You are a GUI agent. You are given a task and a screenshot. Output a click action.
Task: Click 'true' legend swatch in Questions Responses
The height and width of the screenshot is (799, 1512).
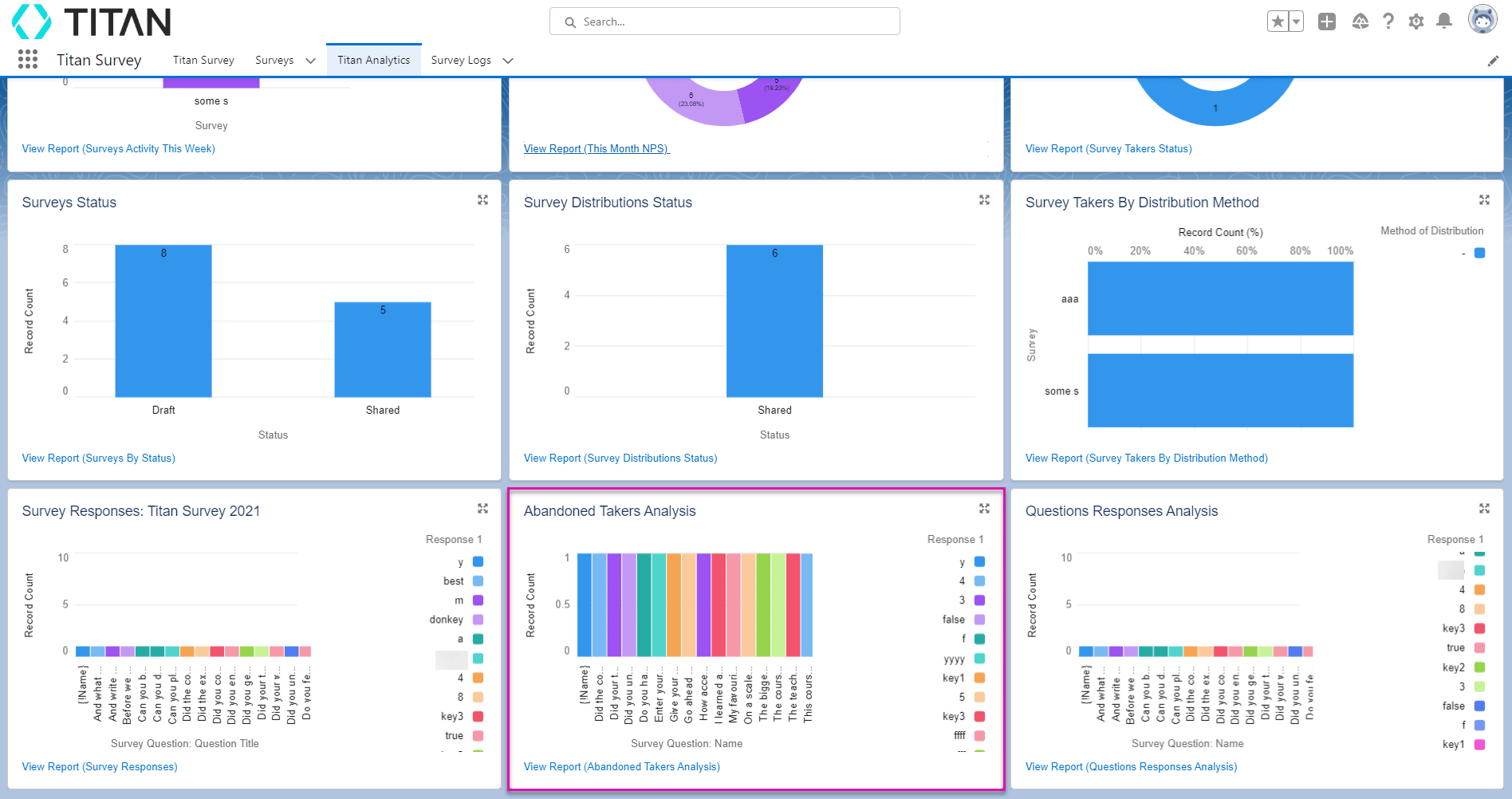1479,647
